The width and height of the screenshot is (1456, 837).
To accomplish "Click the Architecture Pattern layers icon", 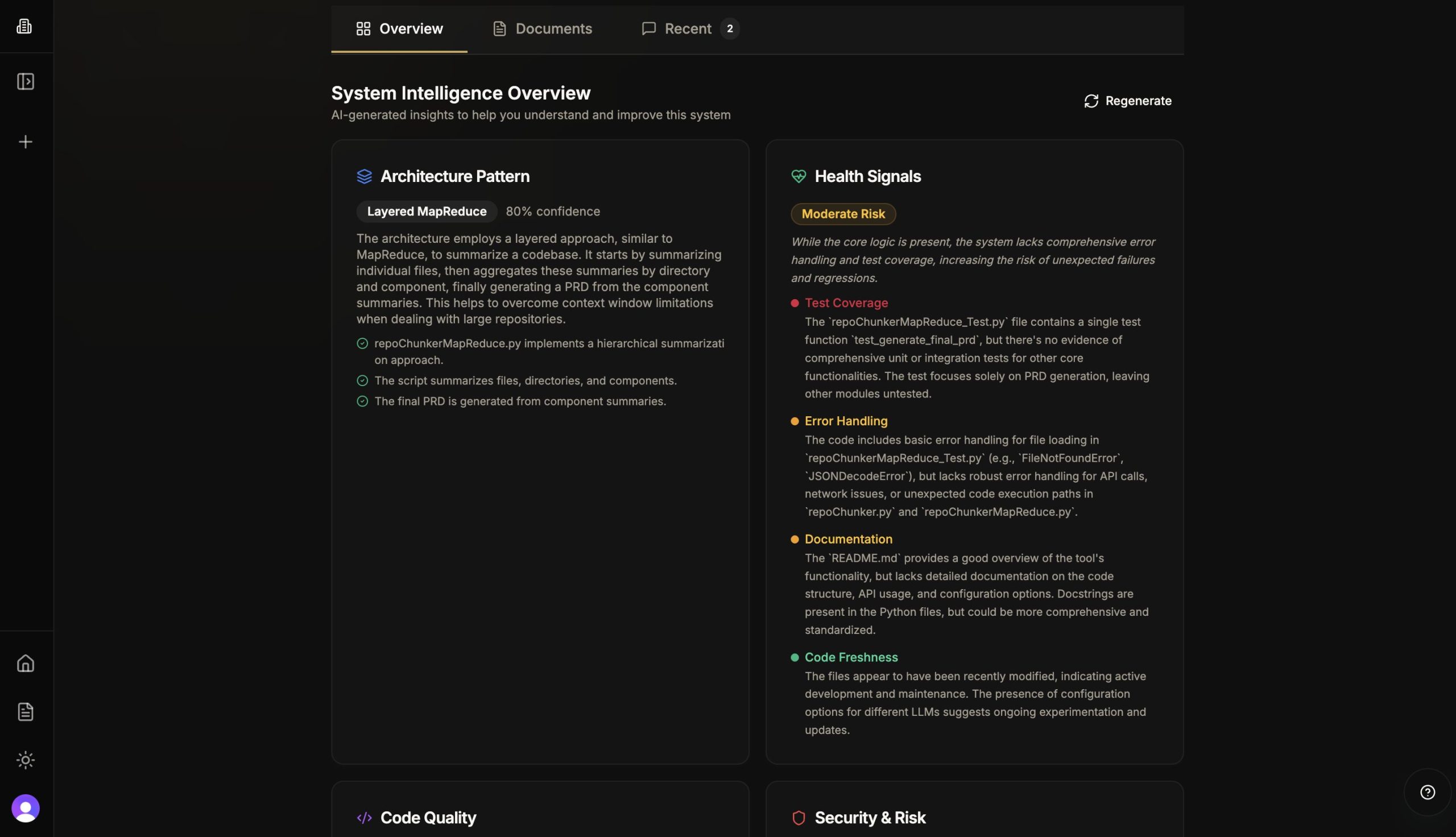I will point(365,176).
